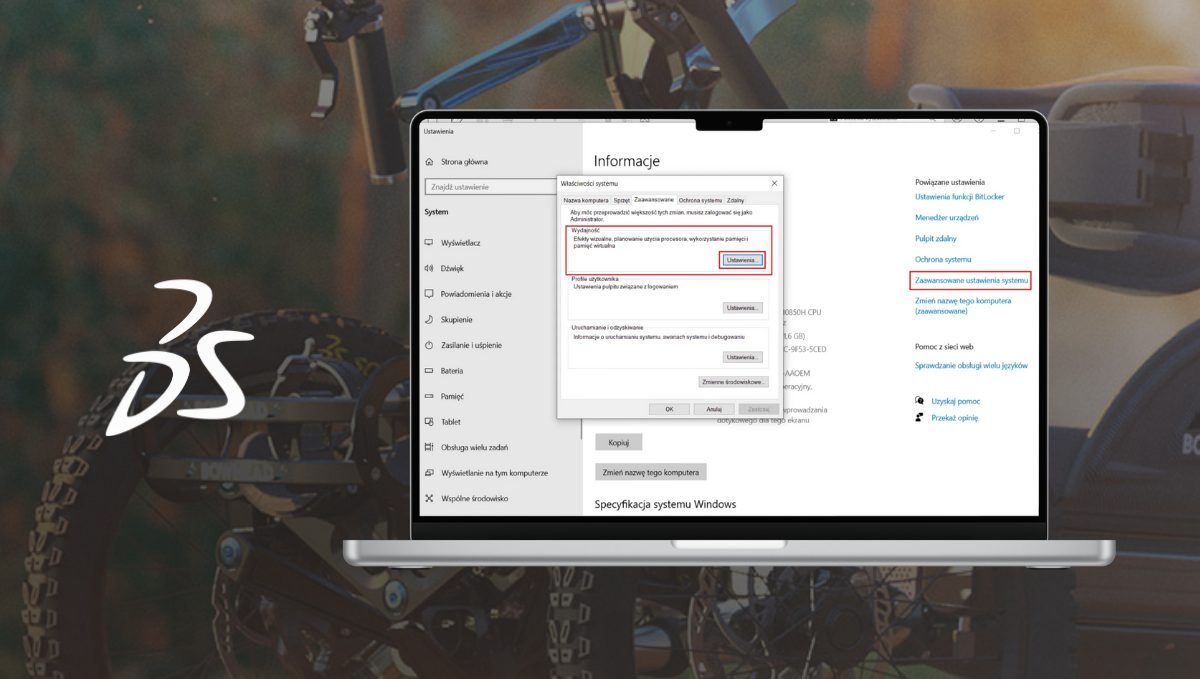
Task: Open the Strona główna home icon
Action: click(x=429, y=161)
